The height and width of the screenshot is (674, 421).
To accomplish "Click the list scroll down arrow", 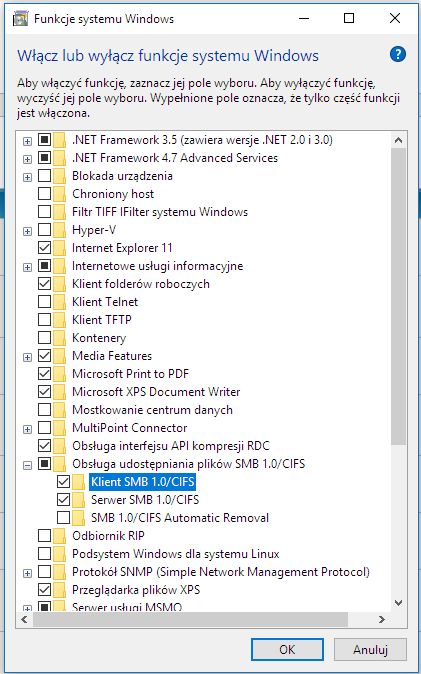I will pyautogui.click(x=398, y=604).
